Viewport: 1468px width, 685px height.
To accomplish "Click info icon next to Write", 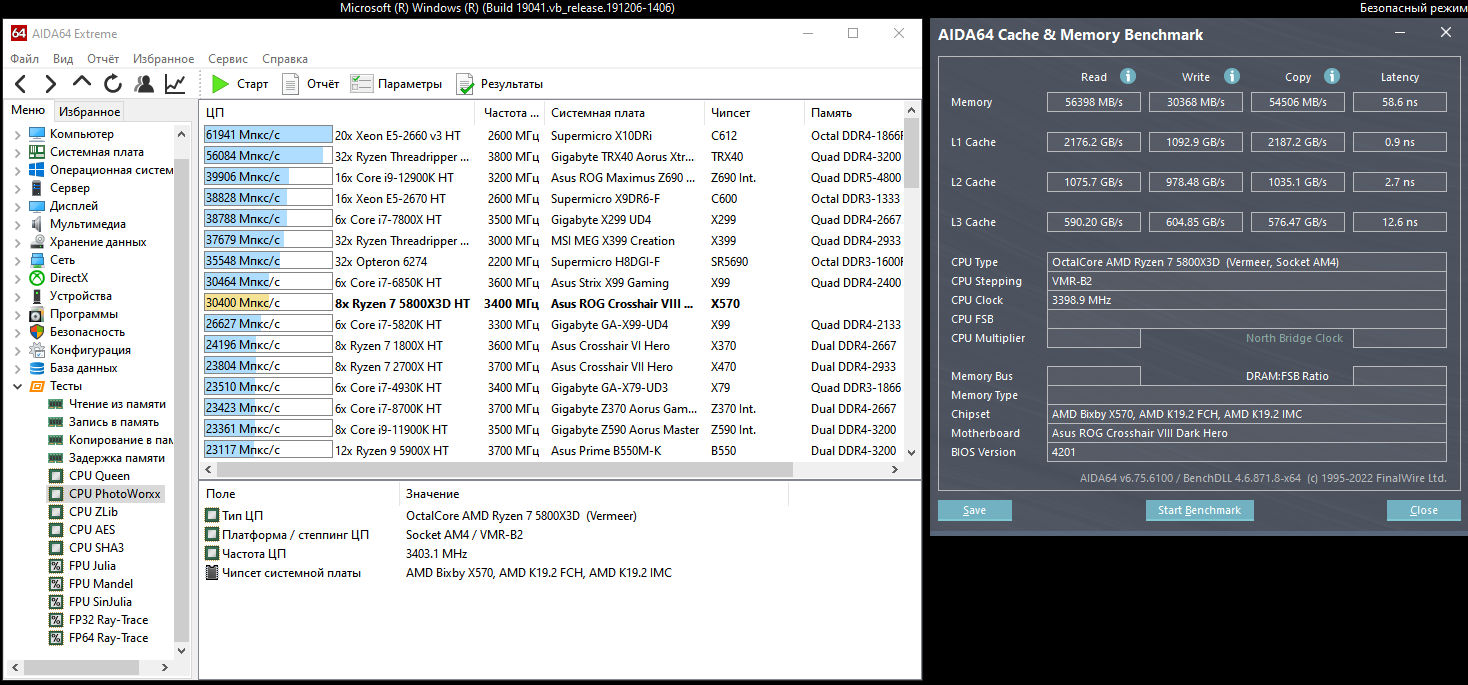I will click(1232, 76).
